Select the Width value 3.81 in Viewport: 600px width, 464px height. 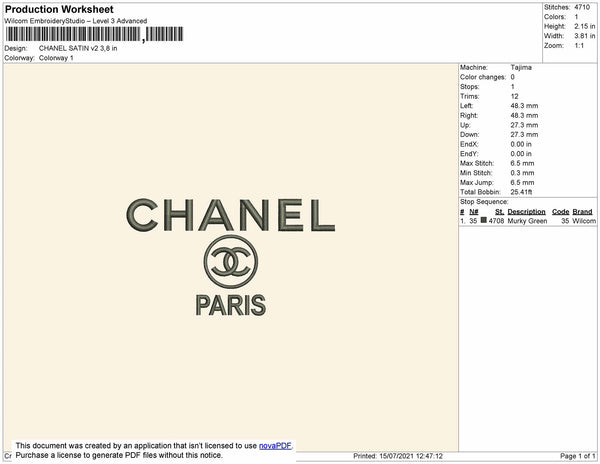[x=585, y=36]
